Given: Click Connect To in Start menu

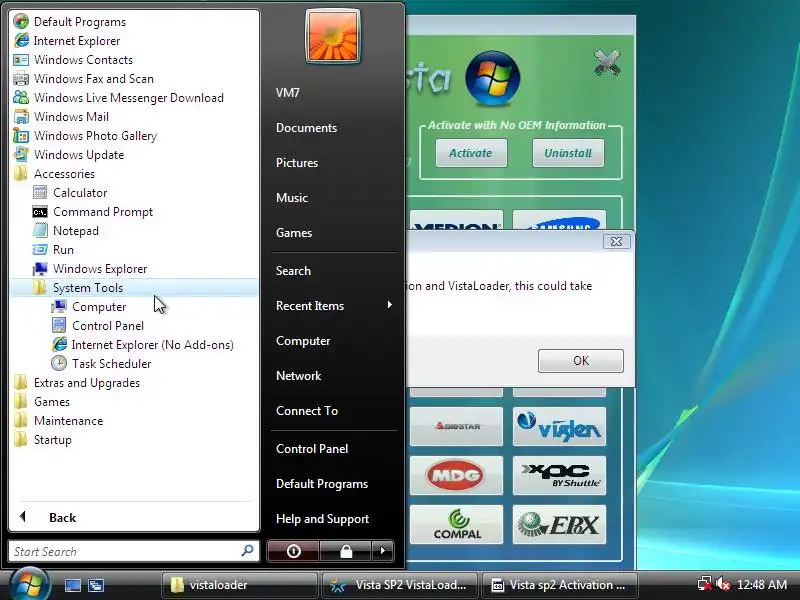Looking at the screenshot, I should point(307,411).
